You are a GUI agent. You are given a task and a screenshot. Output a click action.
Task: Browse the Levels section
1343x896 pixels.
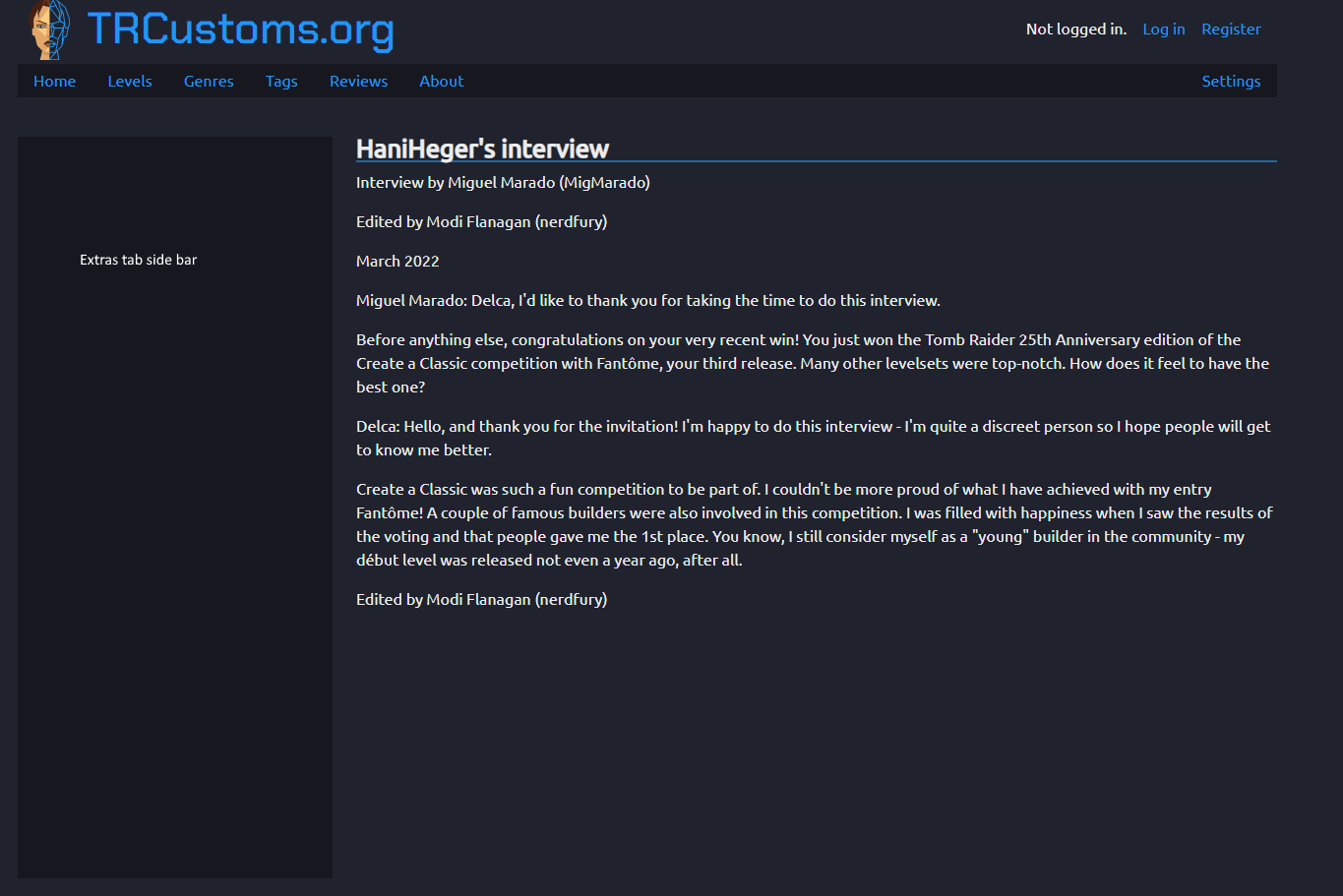pos(130,81)
